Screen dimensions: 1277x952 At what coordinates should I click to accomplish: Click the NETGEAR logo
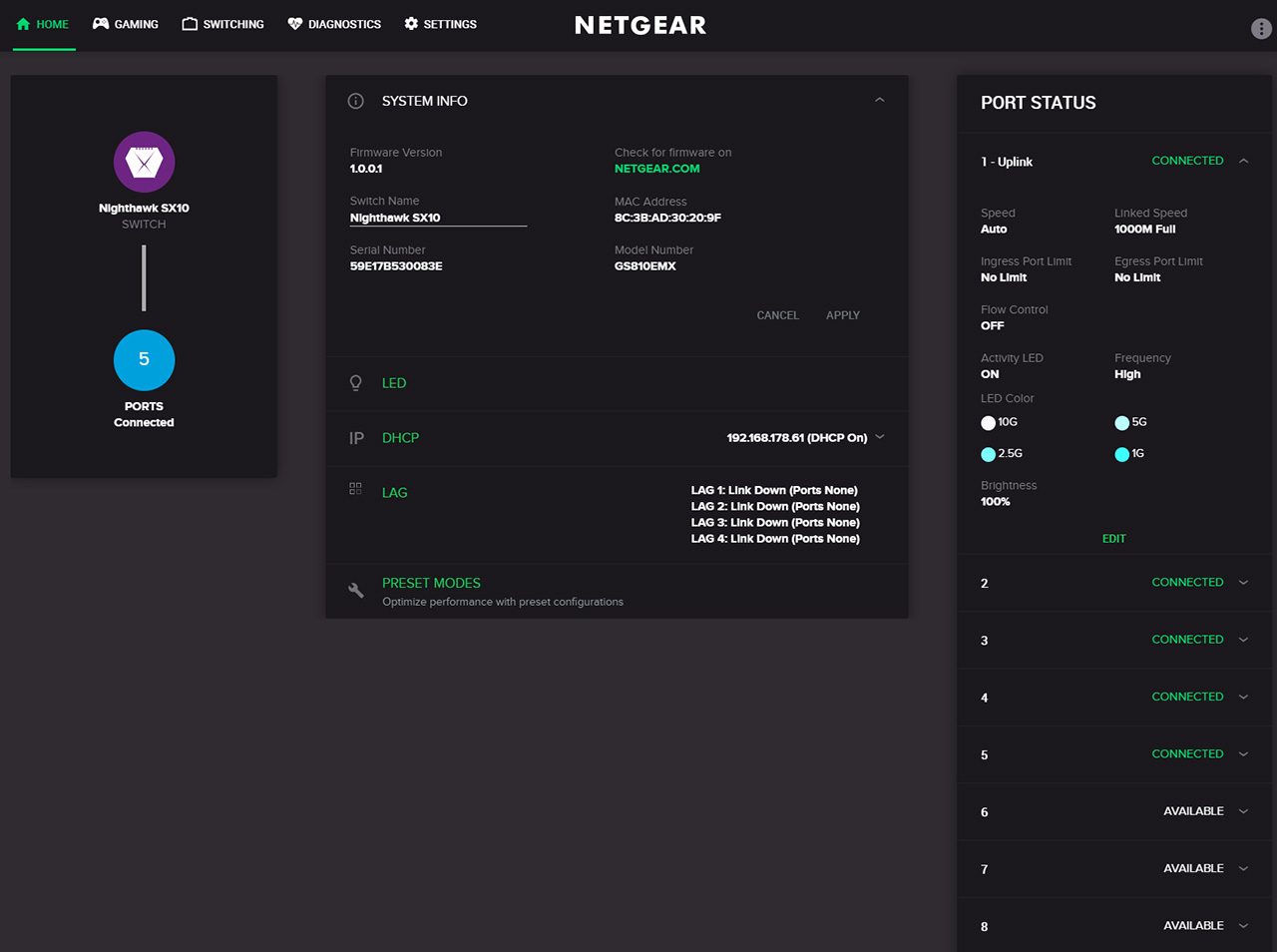tap(640, 25)
